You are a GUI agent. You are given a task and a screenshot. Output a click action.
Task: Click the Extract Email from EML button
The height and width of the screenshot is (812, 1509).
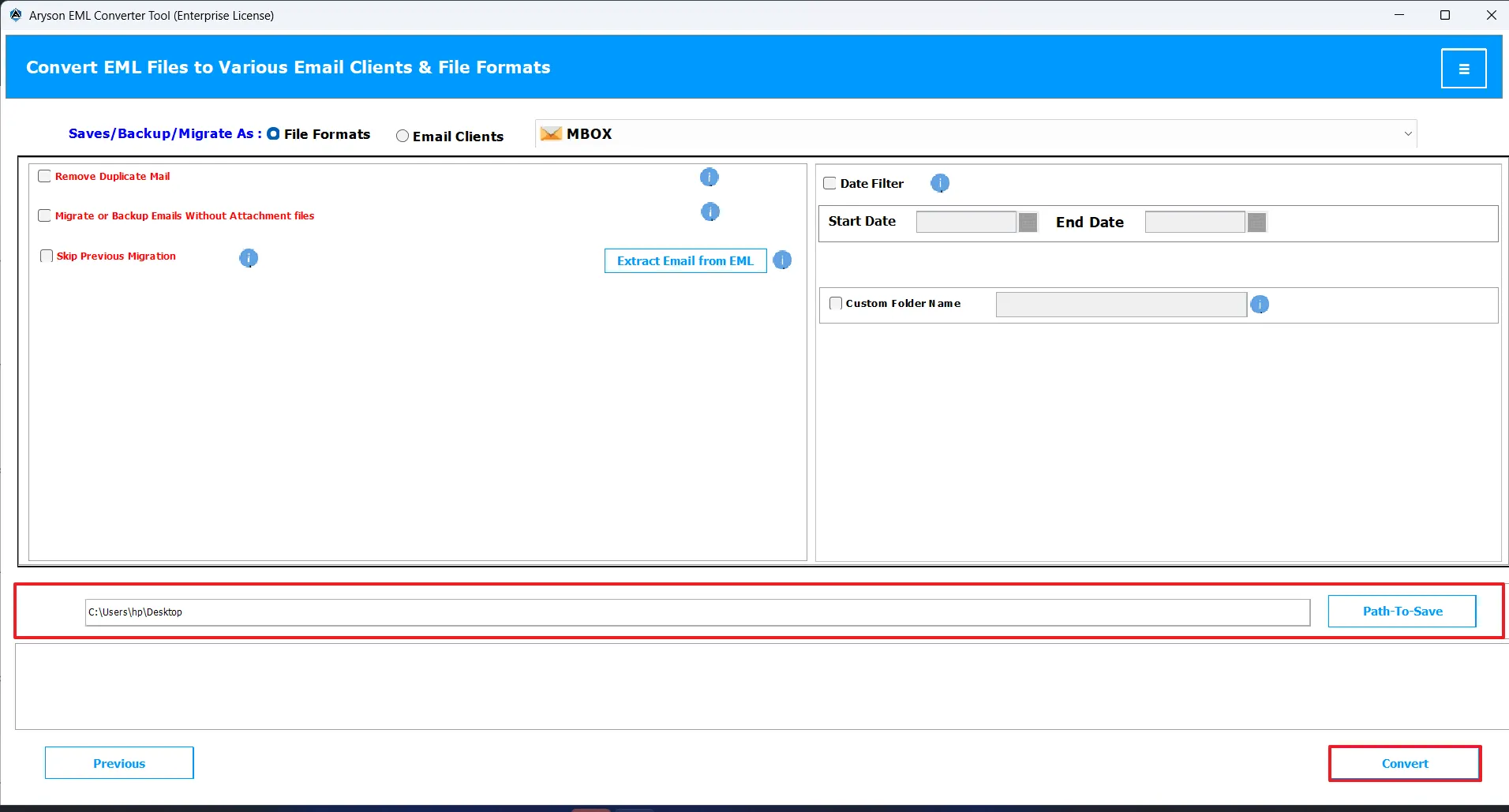[685, 261]
